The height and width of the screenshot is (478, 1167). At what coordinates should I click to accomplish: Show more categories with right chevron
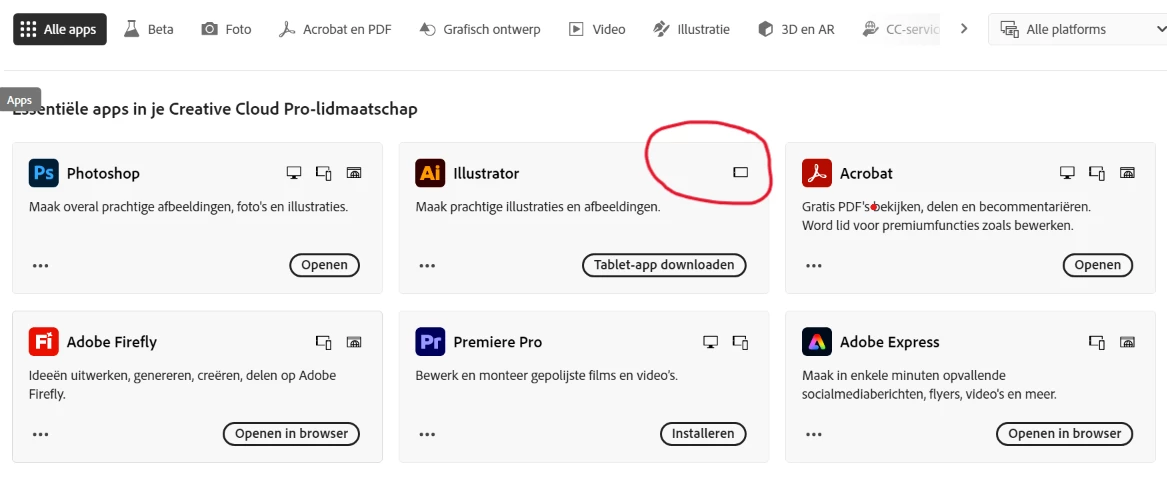point(964,29)
